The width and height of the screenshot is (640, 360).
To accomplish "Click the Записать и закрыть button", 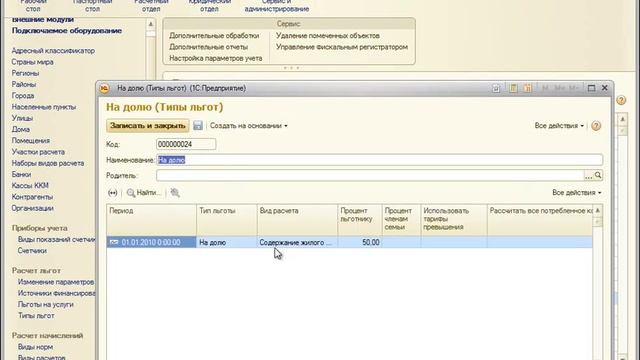I will (x=148, y=126).
